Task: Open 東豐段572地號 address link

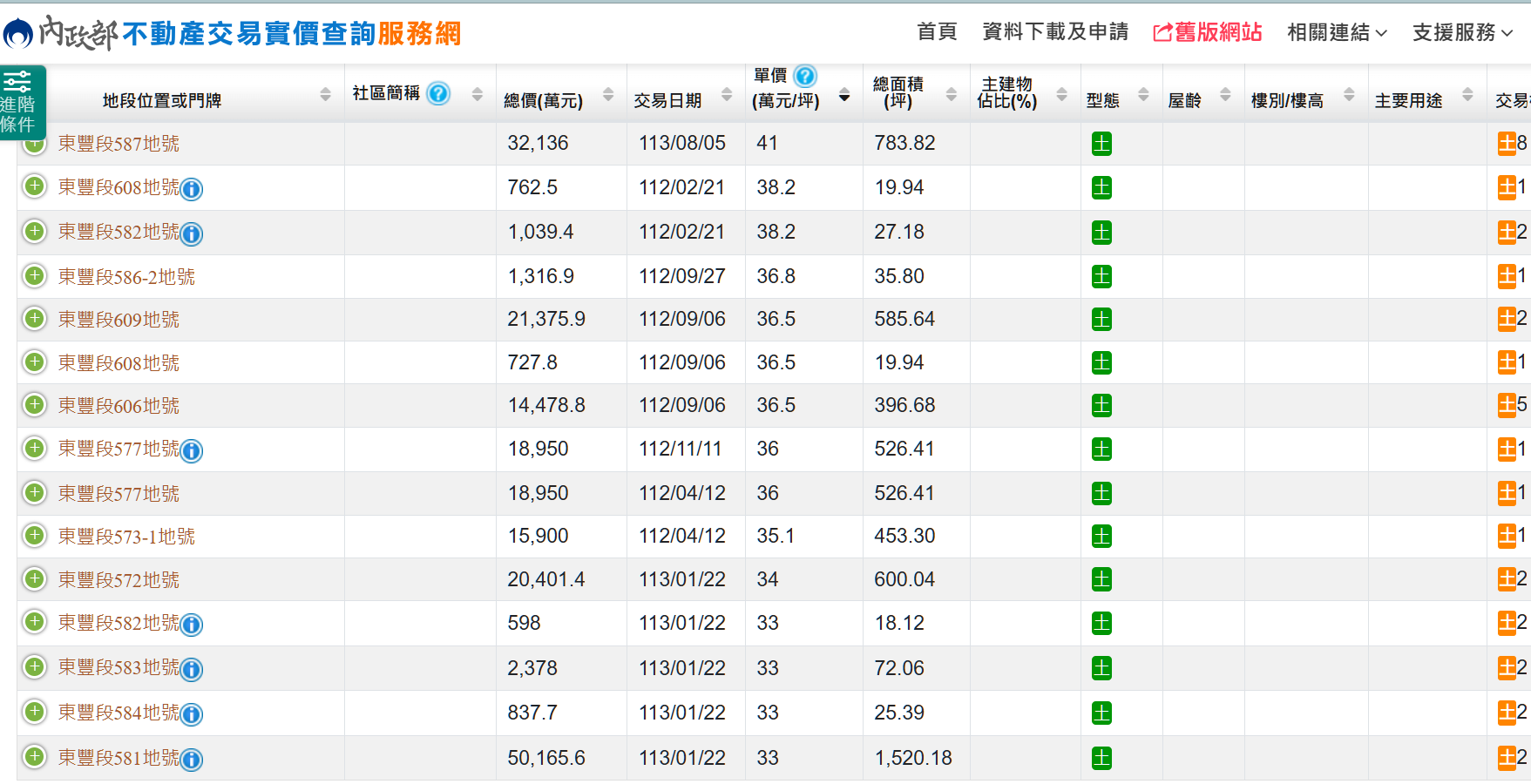Action: coord(119,580)
